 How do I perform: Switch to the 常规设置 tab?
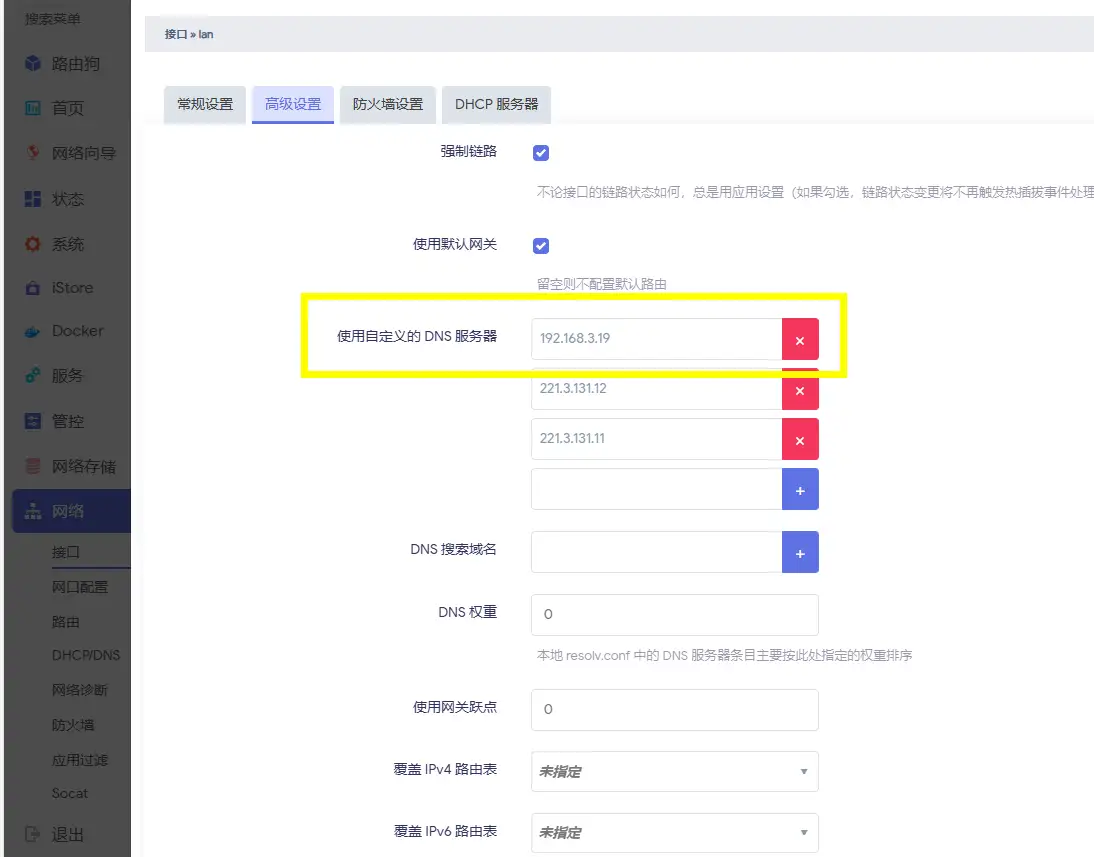[204, 103]
